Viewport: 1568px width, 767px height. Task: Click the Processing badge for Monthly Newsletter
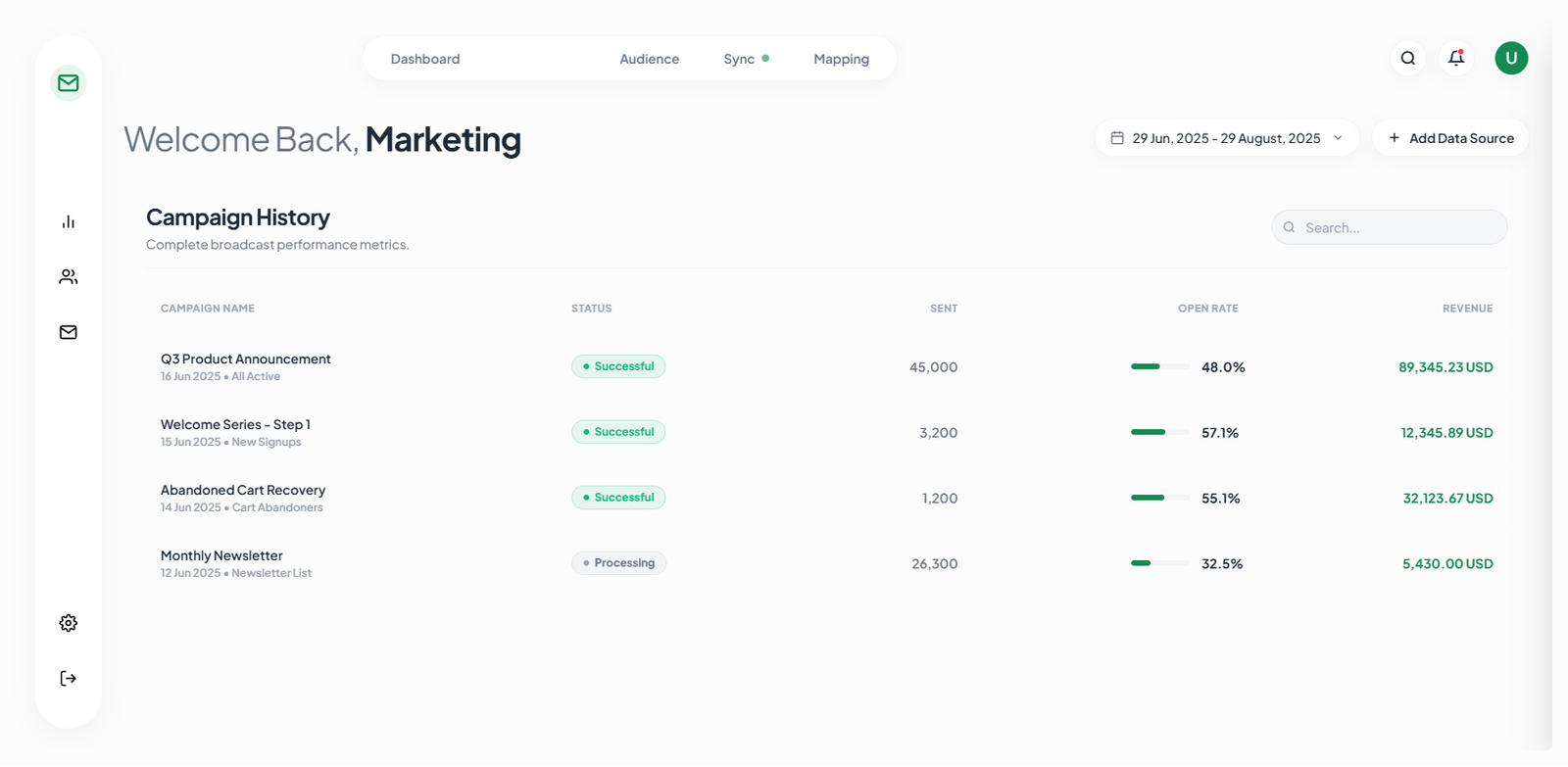pyautogui.click(x=618, y=563)
